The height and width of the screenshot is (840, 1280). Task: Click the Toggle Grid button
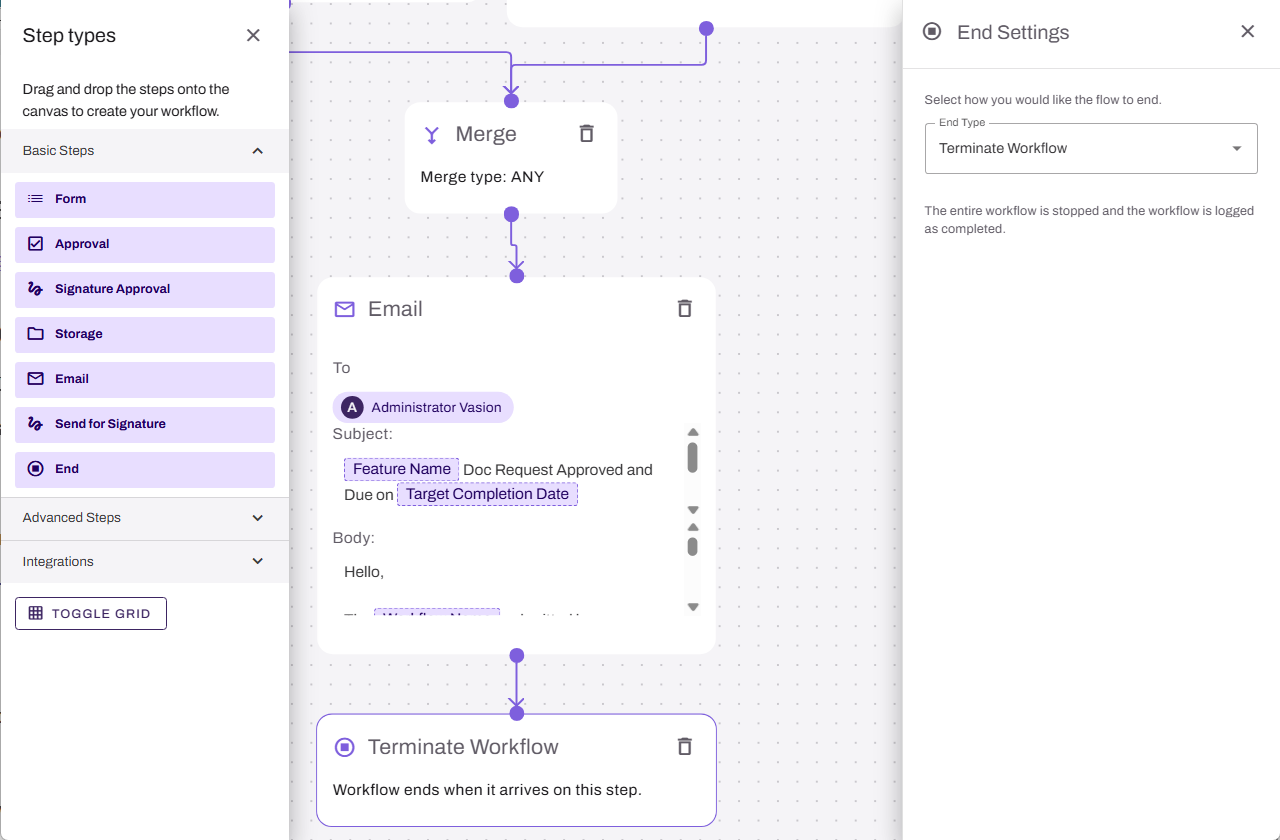tap(91, 614)
